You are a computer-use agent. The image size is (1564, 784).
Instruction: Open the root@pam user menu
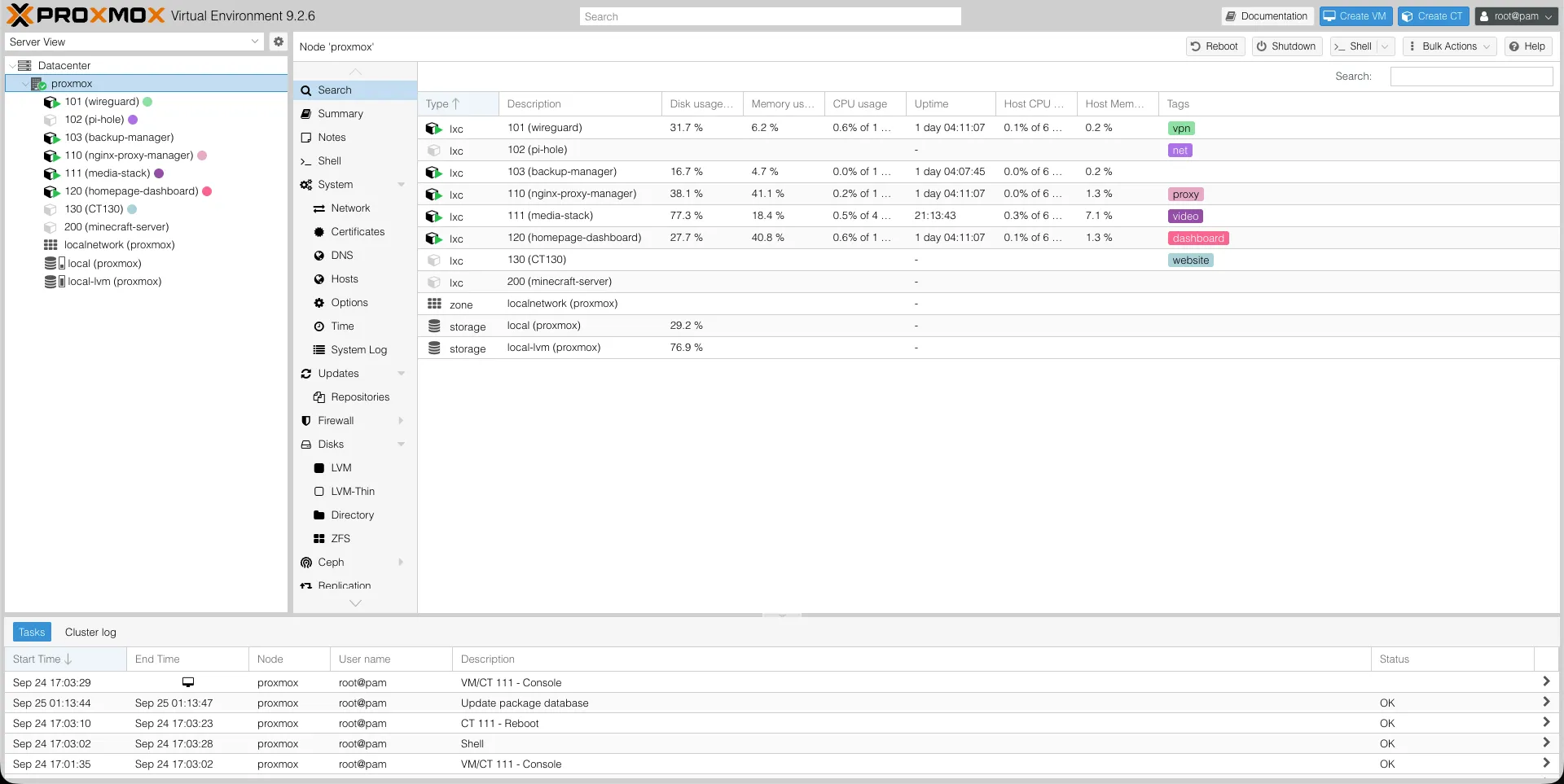[1516, 16]
